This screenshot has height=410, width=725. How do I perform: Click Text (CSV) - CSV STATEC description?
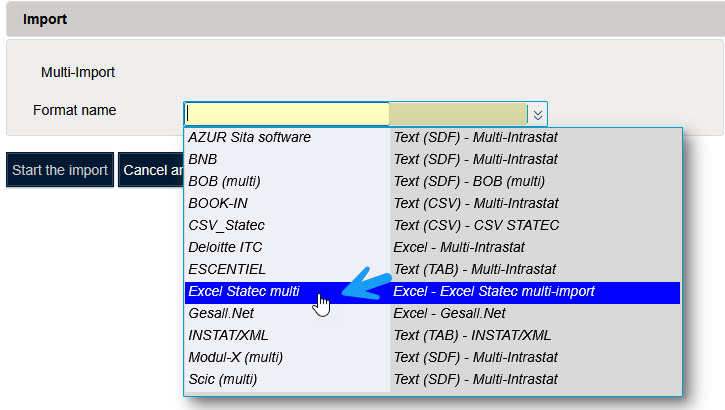[476, 225]
